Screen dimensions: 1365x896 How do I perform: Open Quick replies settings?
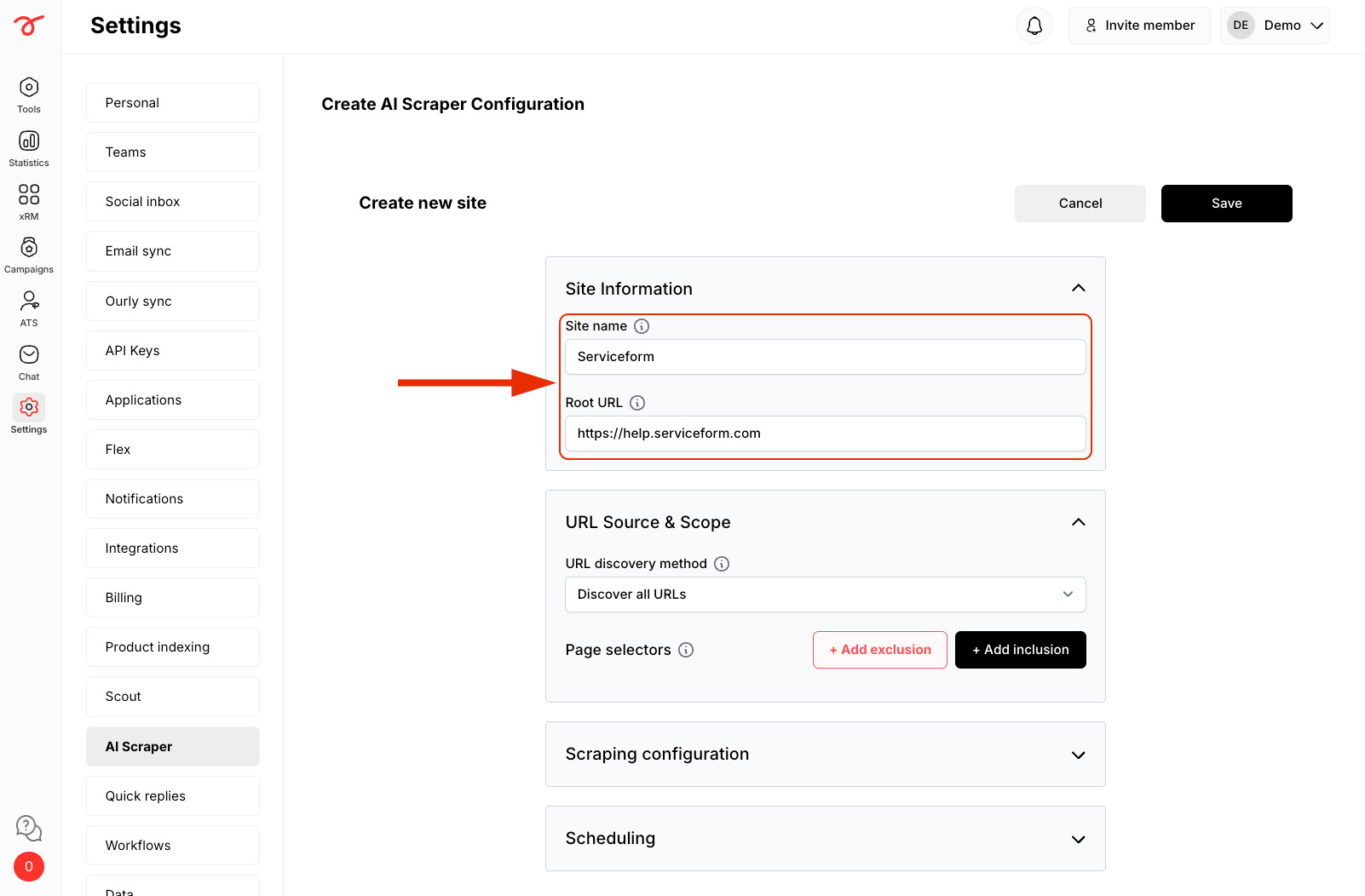coord(173,796)
